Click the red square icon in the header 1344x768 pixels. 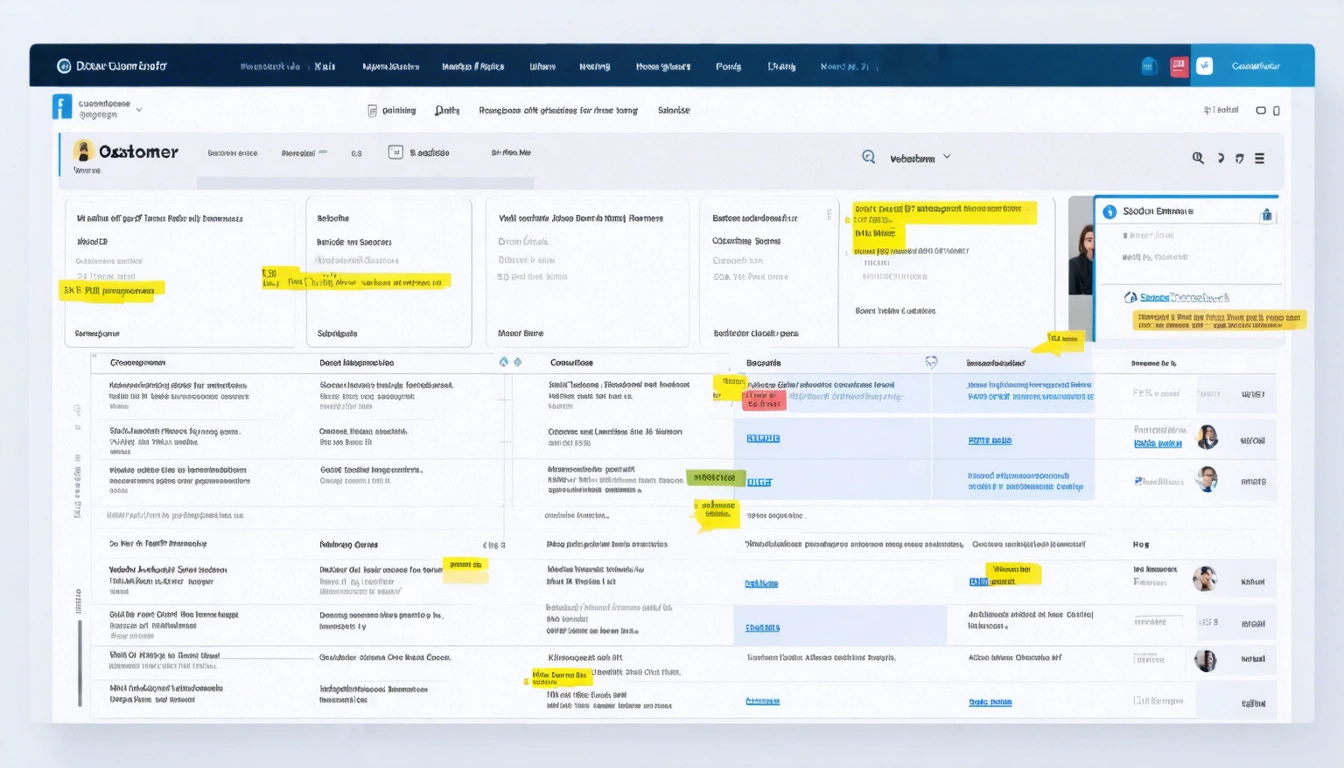(x=1178, y=66)
